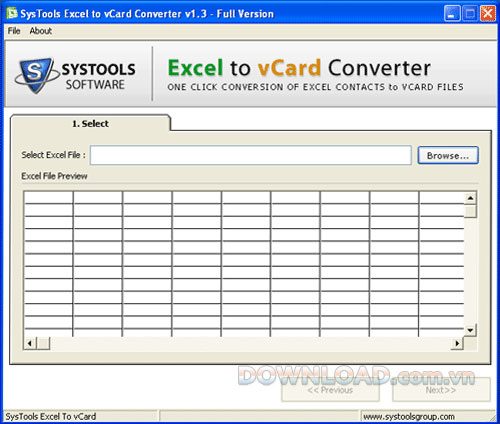
Task: Click the Browse... button
Action: (x=448, y=156)
